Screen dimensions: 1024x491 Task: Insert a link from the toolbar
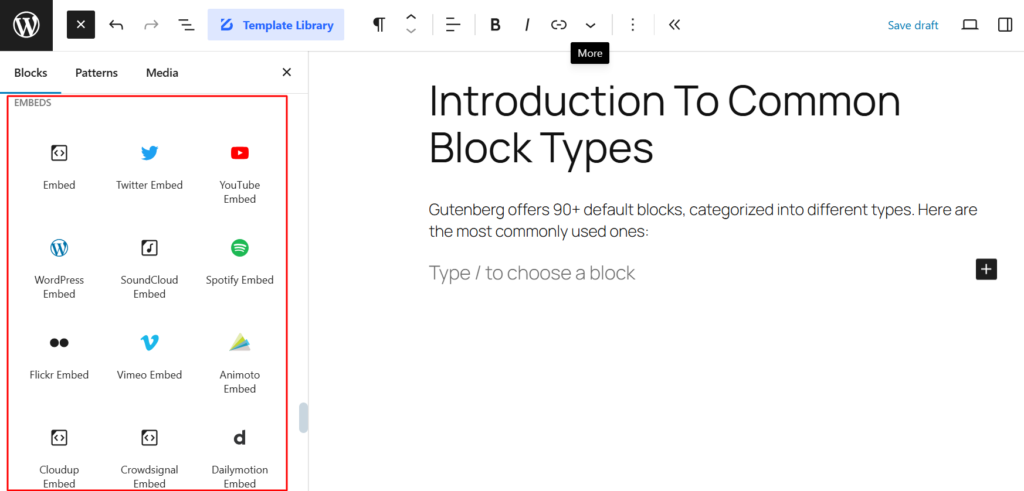coord(558,25)
